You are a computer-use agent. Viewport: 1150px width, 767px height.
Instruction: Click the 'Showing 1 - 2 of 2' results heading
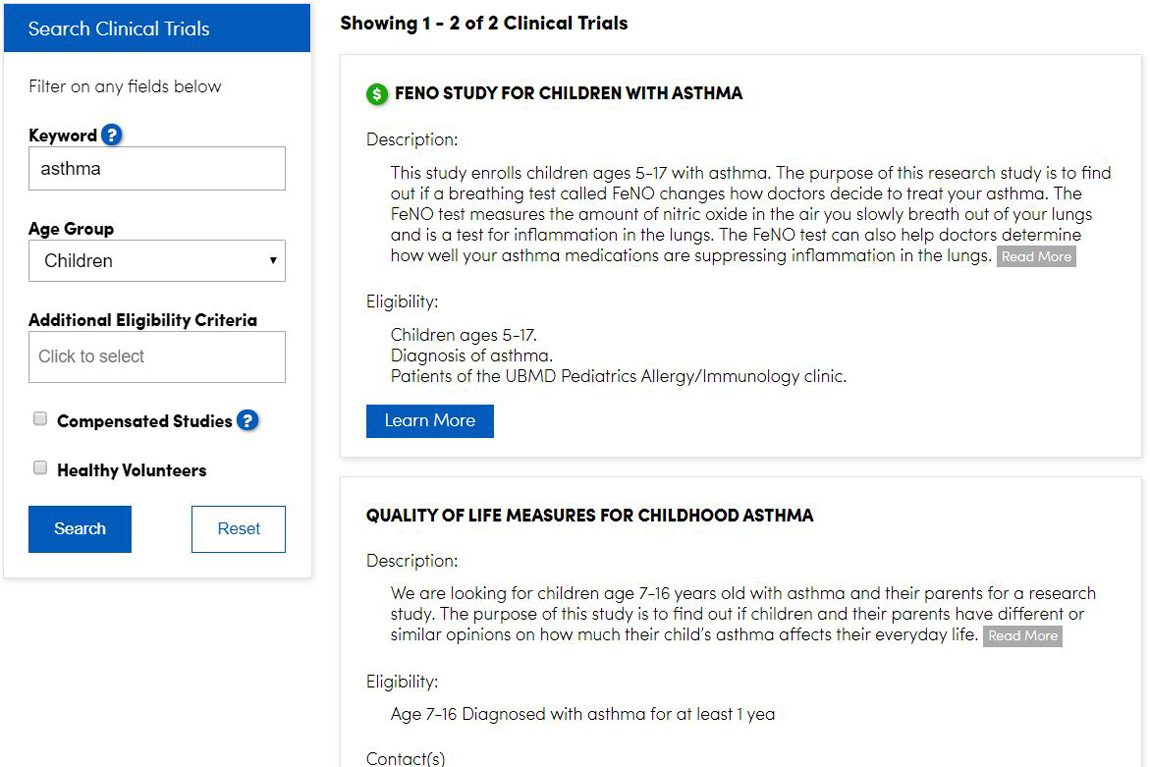click(x=484, y=23)
